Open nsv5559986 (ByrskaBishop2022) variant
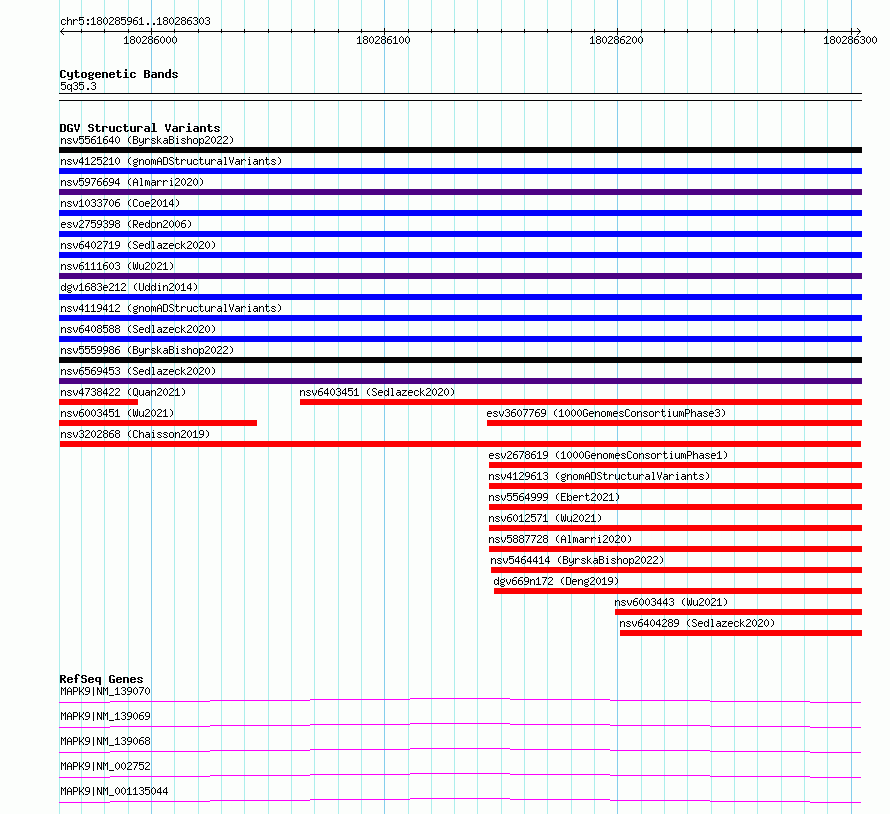This screenshot has width=890, height=814. pyautogui.click(x=147, y=350)
